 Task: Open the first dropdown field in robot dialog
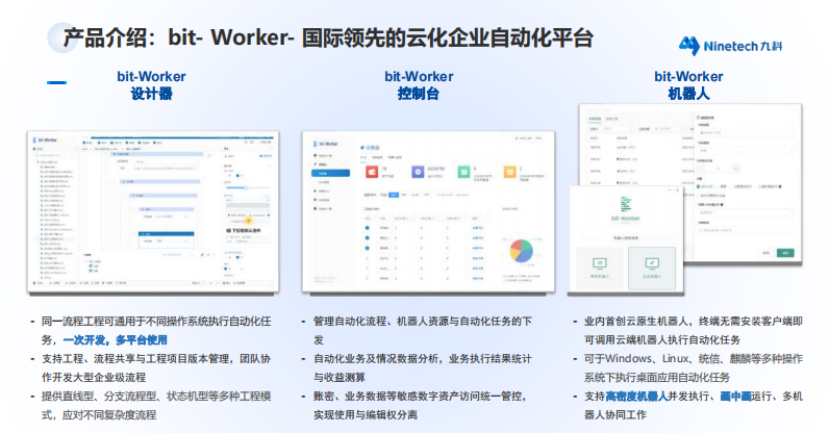coord(746,132)
